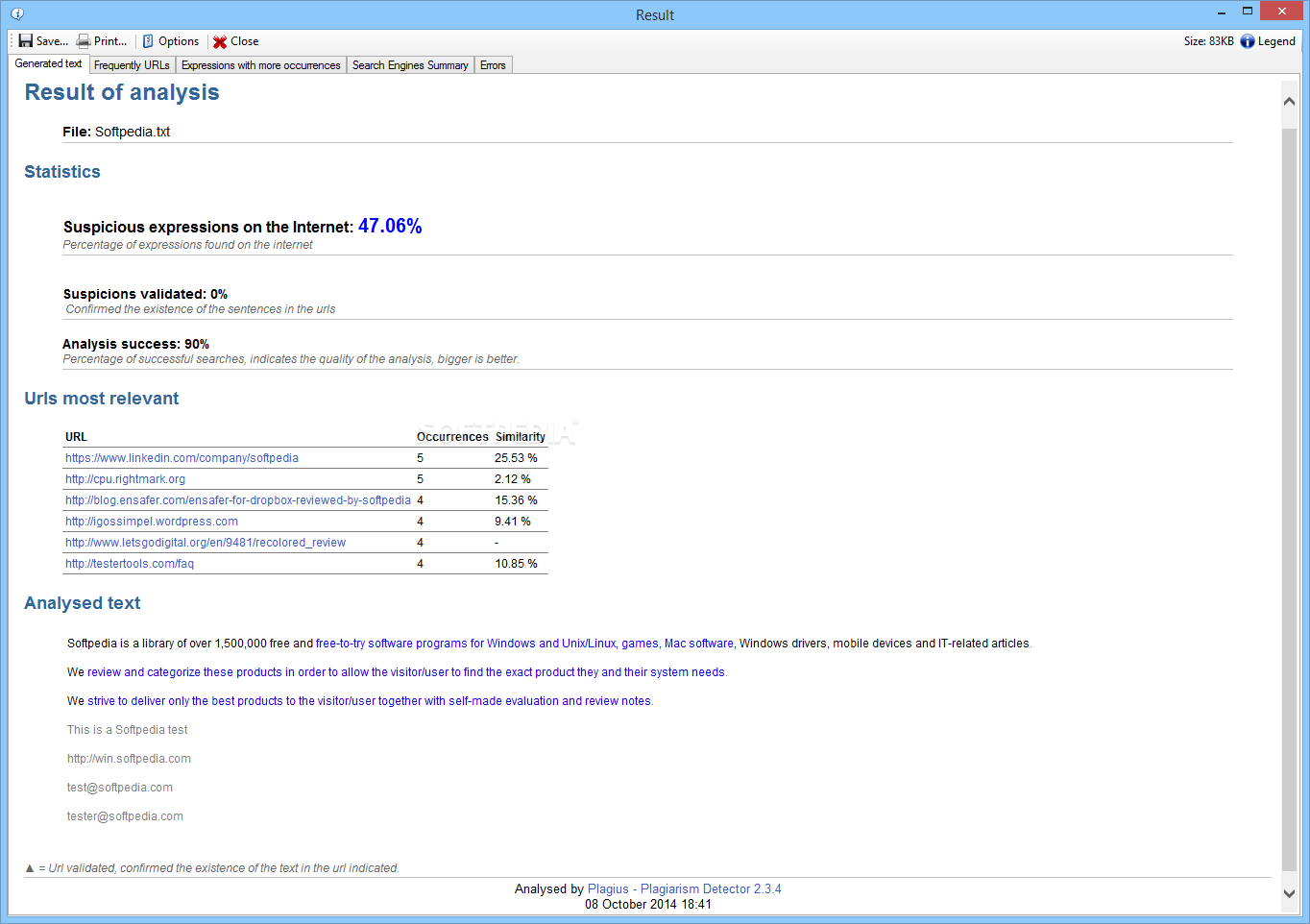This screenshot has width=1310, height=924.
Task: Open the testertools.com/faq link
Action: (130, 564)
